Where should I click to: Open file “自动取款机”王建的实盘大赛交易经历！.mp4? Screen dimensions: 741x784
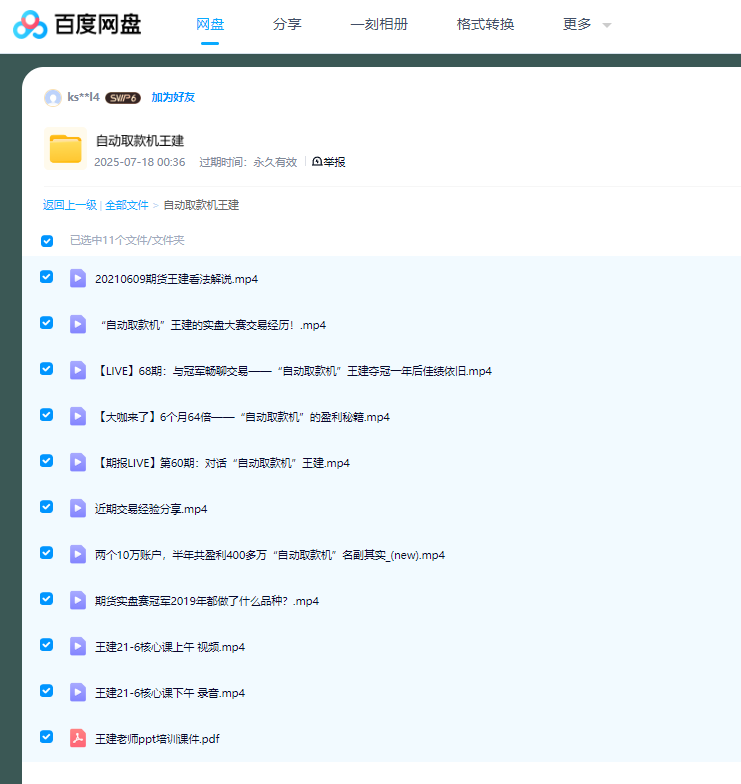[x=213, y=325]
